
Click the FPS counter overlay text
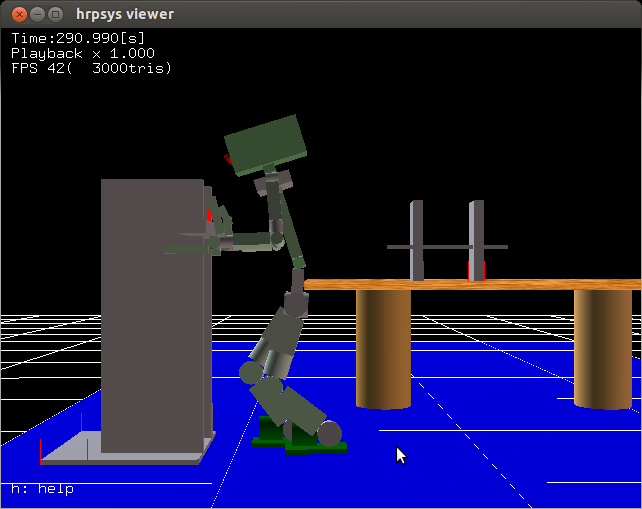click(91, 68)
